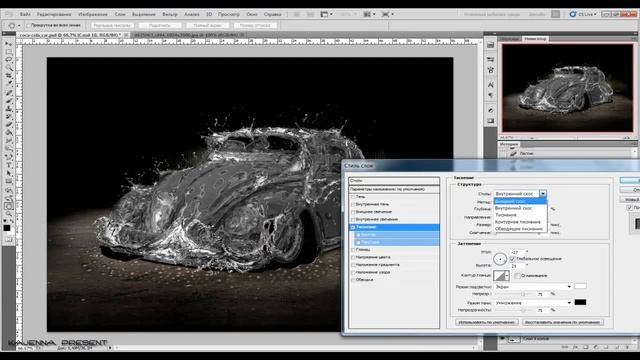Open the Режим подсветки dropdown
This screenshot has height=360, width=640.
[x=533, y=287]
